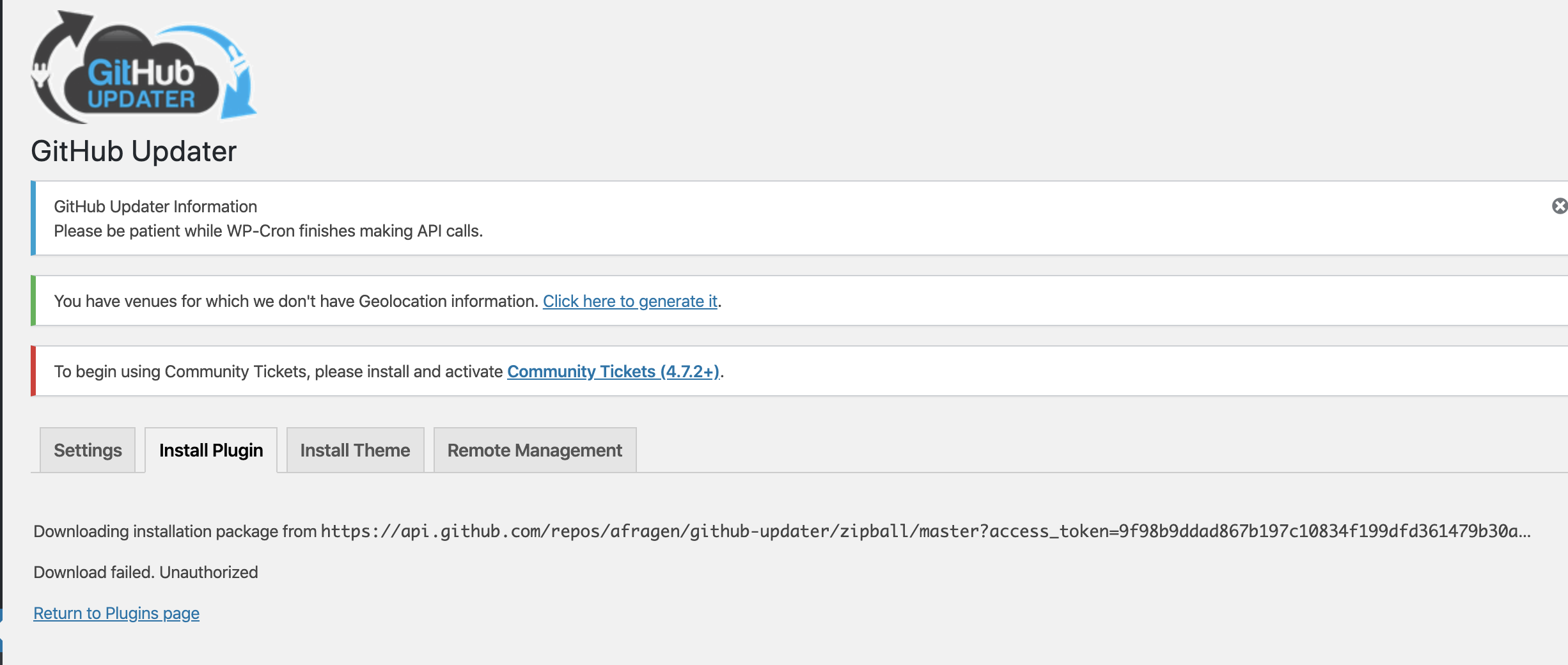
Task: Click the WP-Cron patience notice text
Action: pos(269,231)
